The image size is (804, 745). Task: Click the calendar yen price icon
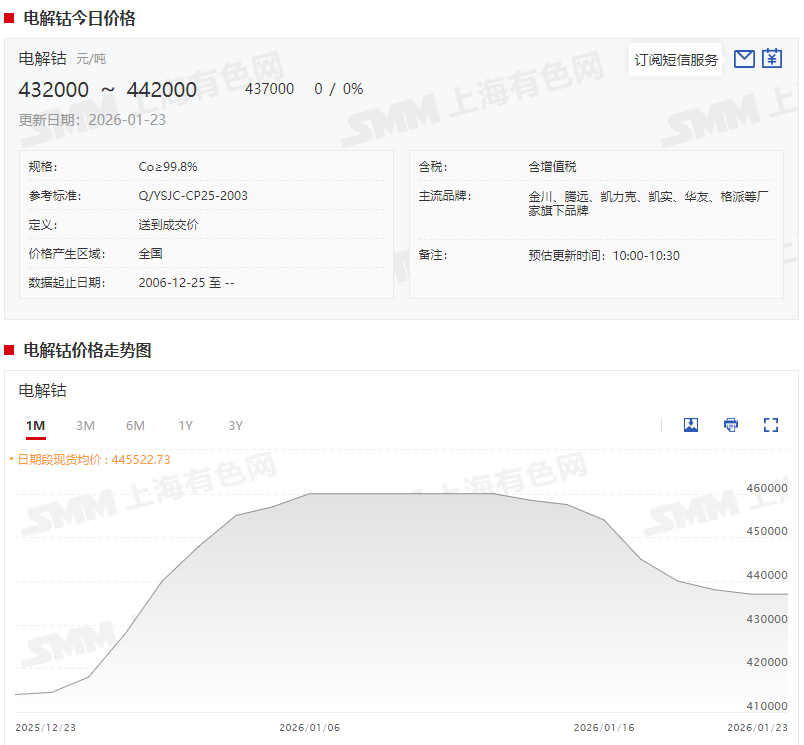771,59
